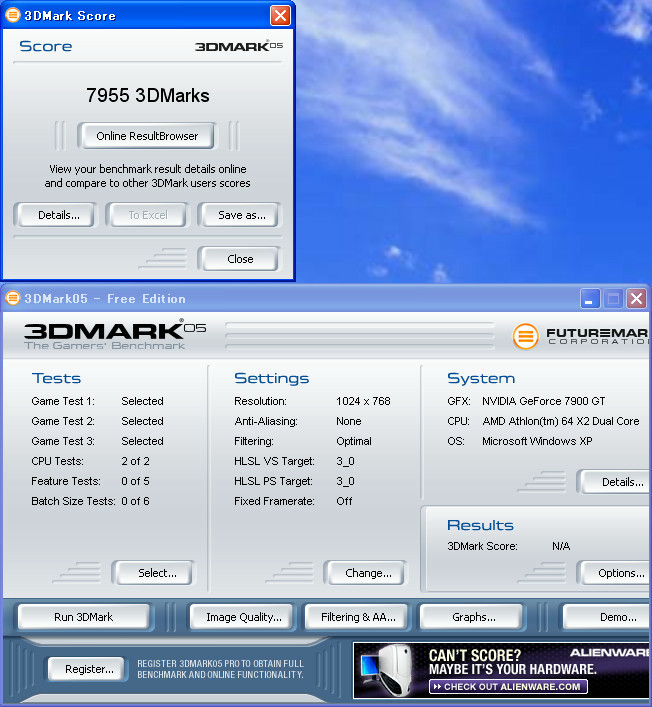Click Microsoft Windows XP OS text
This screenshot has width=652, height=707.
(x=537, y=441)
